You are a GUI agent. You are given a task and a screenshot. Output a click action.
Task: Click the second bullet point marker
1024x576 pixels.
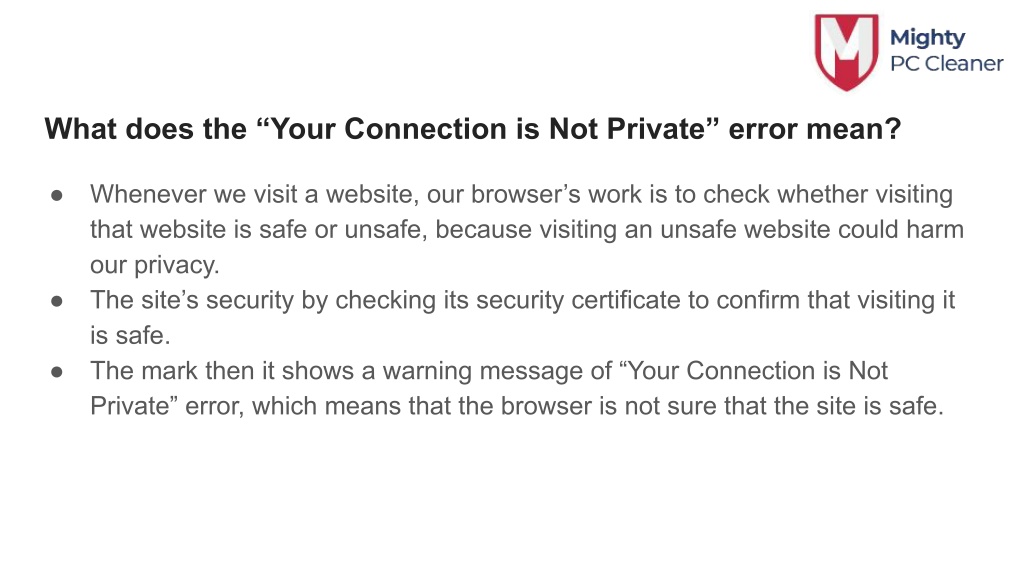coord(57,300)
